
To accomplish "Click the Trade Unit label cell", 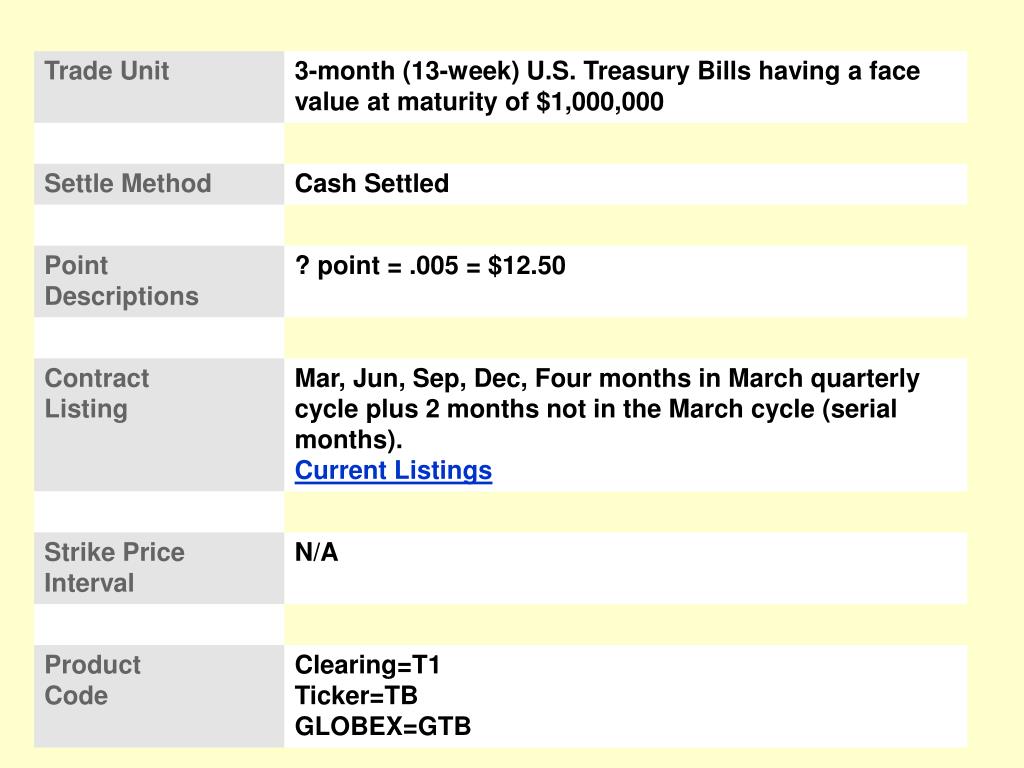I will click(159, 87).
